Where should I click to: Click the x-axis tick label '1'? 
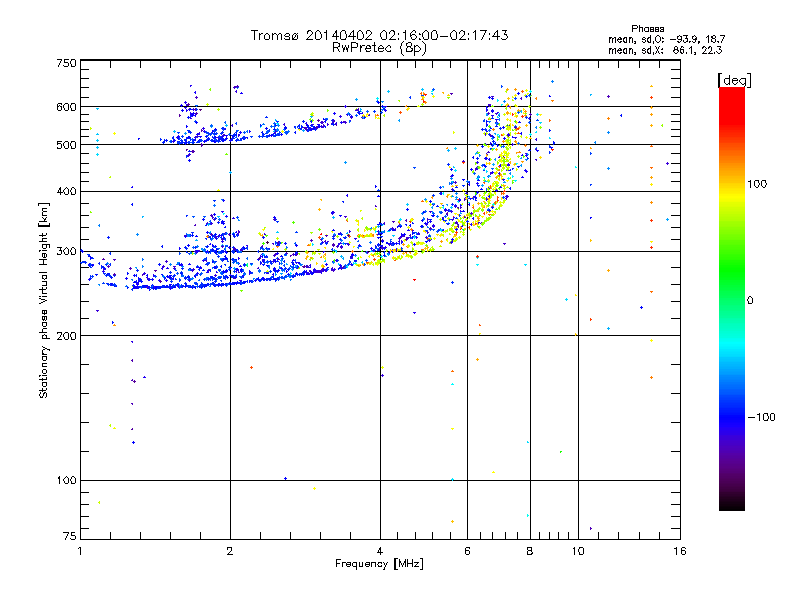coord(80,551)
